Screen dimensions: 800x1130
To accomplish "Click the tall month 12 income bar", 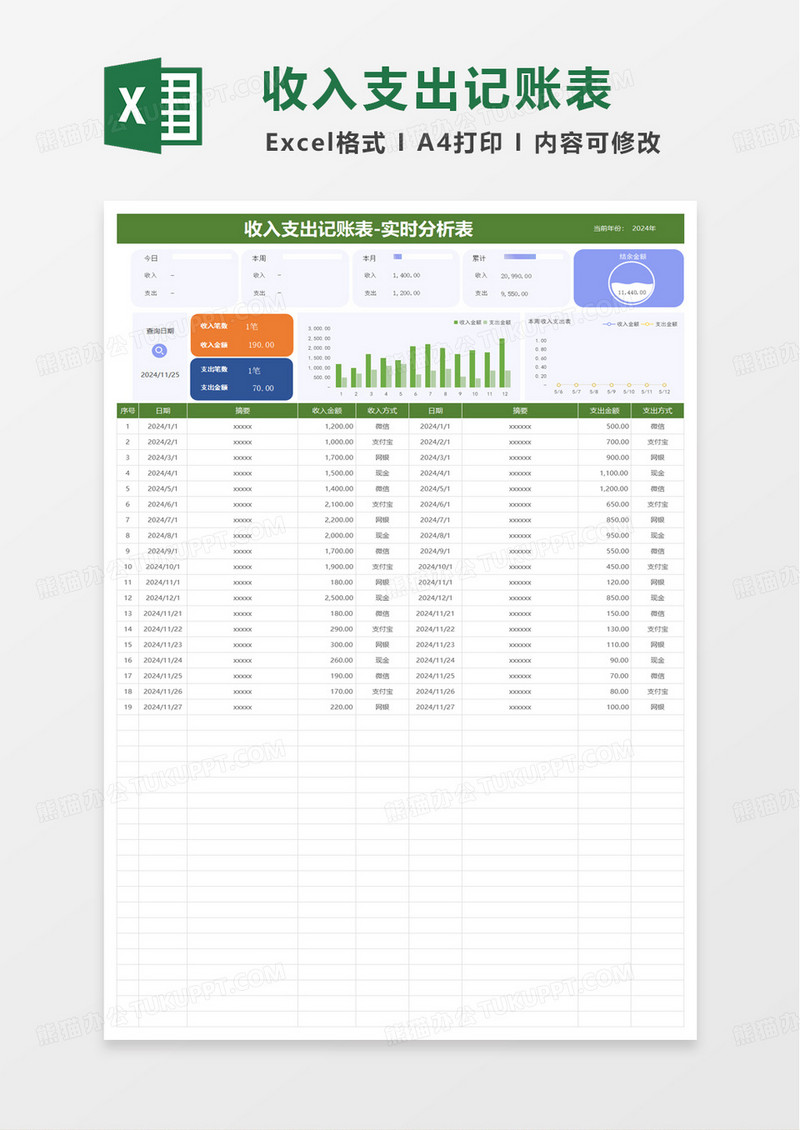I will click(502, 363).
